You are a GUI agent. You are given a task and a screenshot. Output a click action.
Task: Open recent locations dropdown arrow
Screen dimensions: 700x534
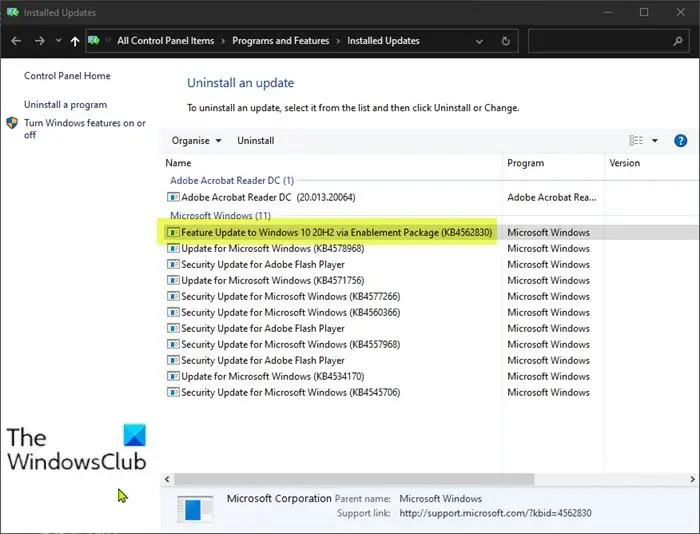pos(58,41)
